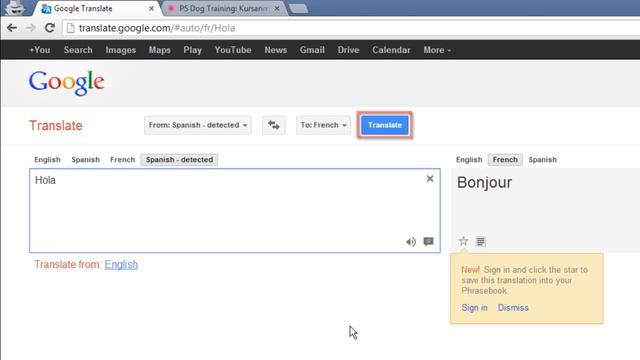Open the usage examples speech-bubble icon
This screenshot has width=640, height=360.
(x=428, y=242)
